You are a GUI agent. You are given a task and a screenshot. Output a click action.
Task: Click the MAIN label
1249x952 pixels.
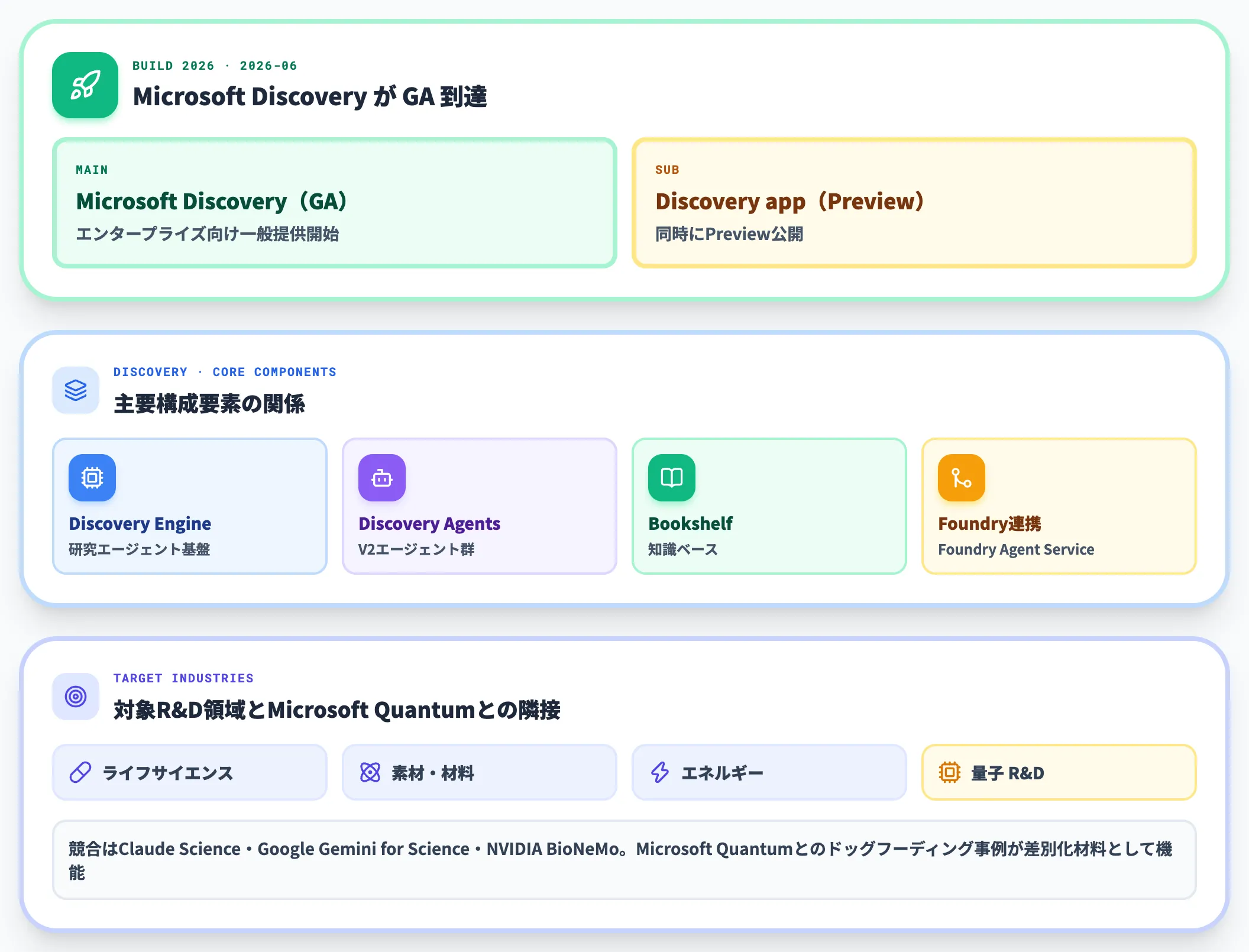point(92,170)
